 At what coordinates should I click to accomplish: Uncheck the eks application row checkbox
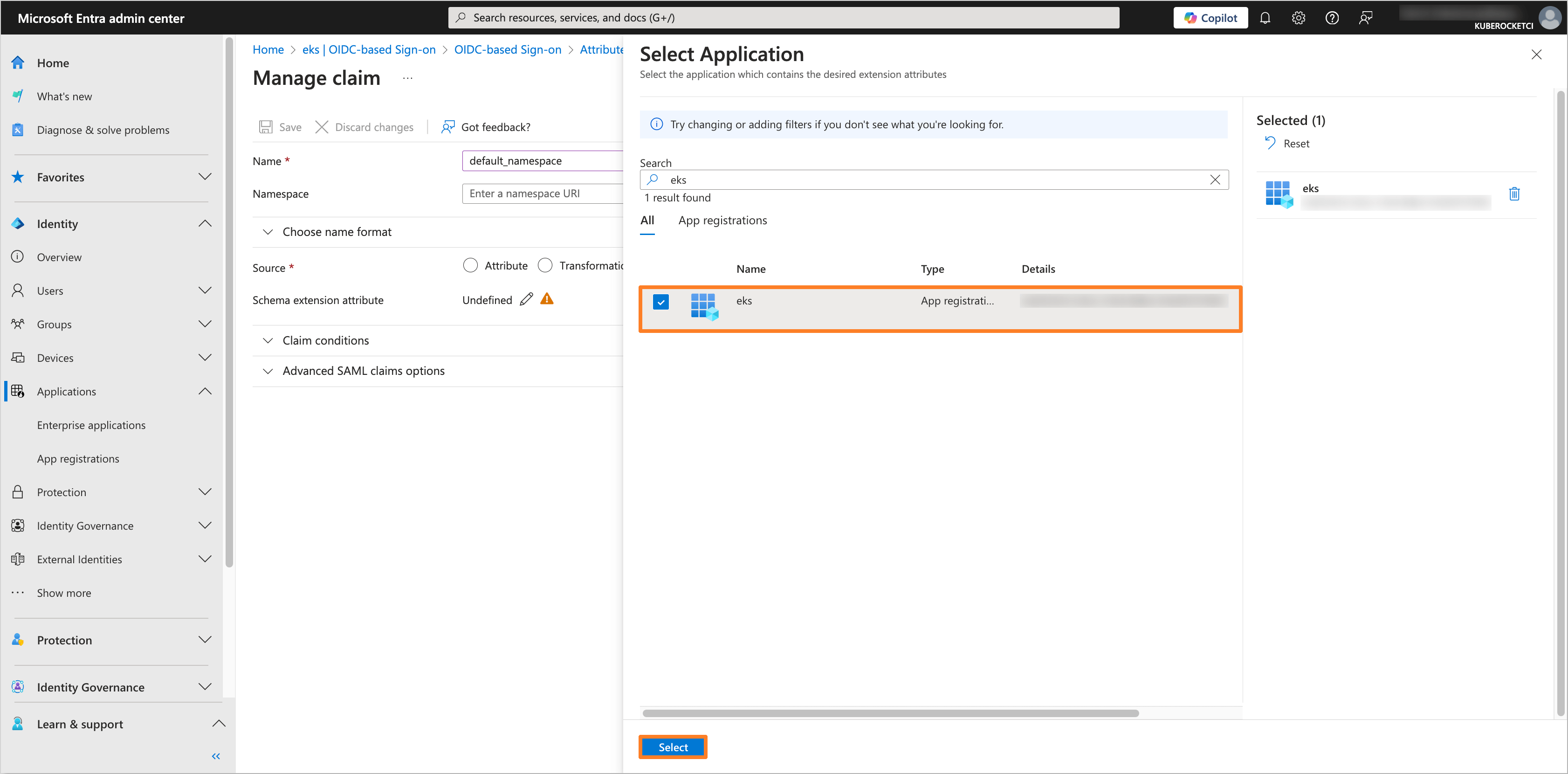[660, 301]
